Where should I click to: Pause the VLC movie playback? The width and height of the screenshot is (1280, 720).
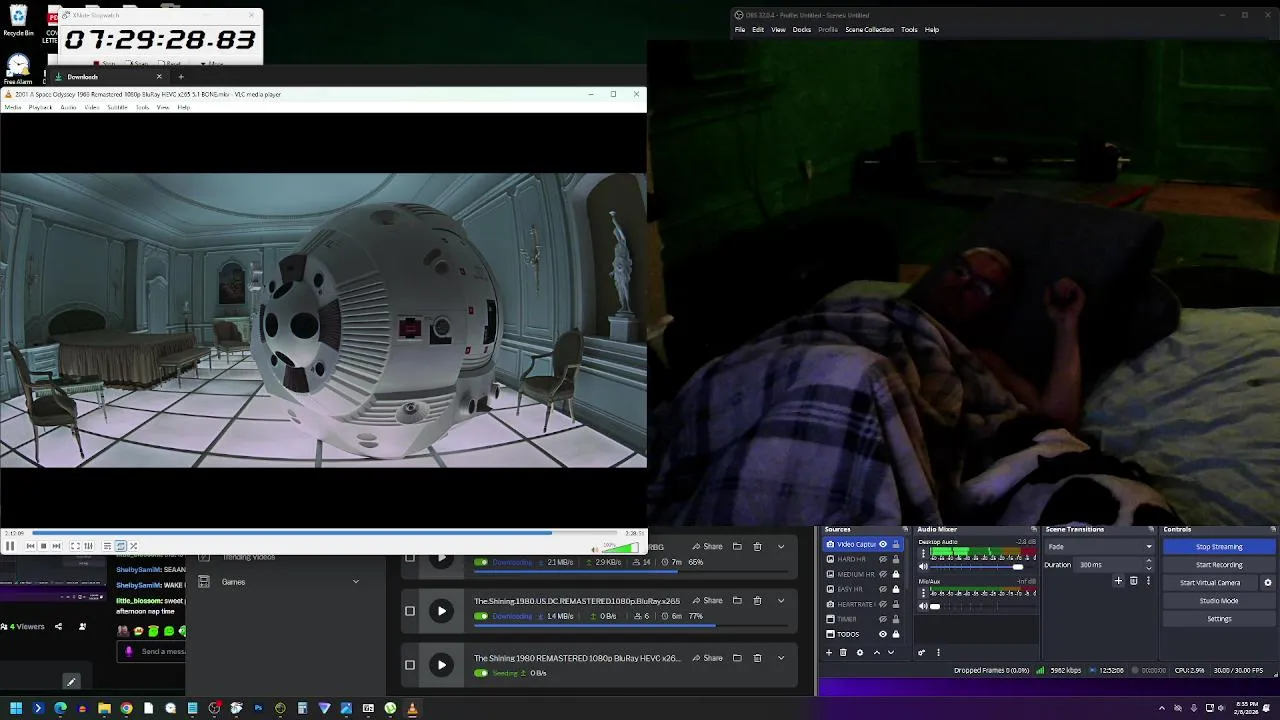coord(10,546)
